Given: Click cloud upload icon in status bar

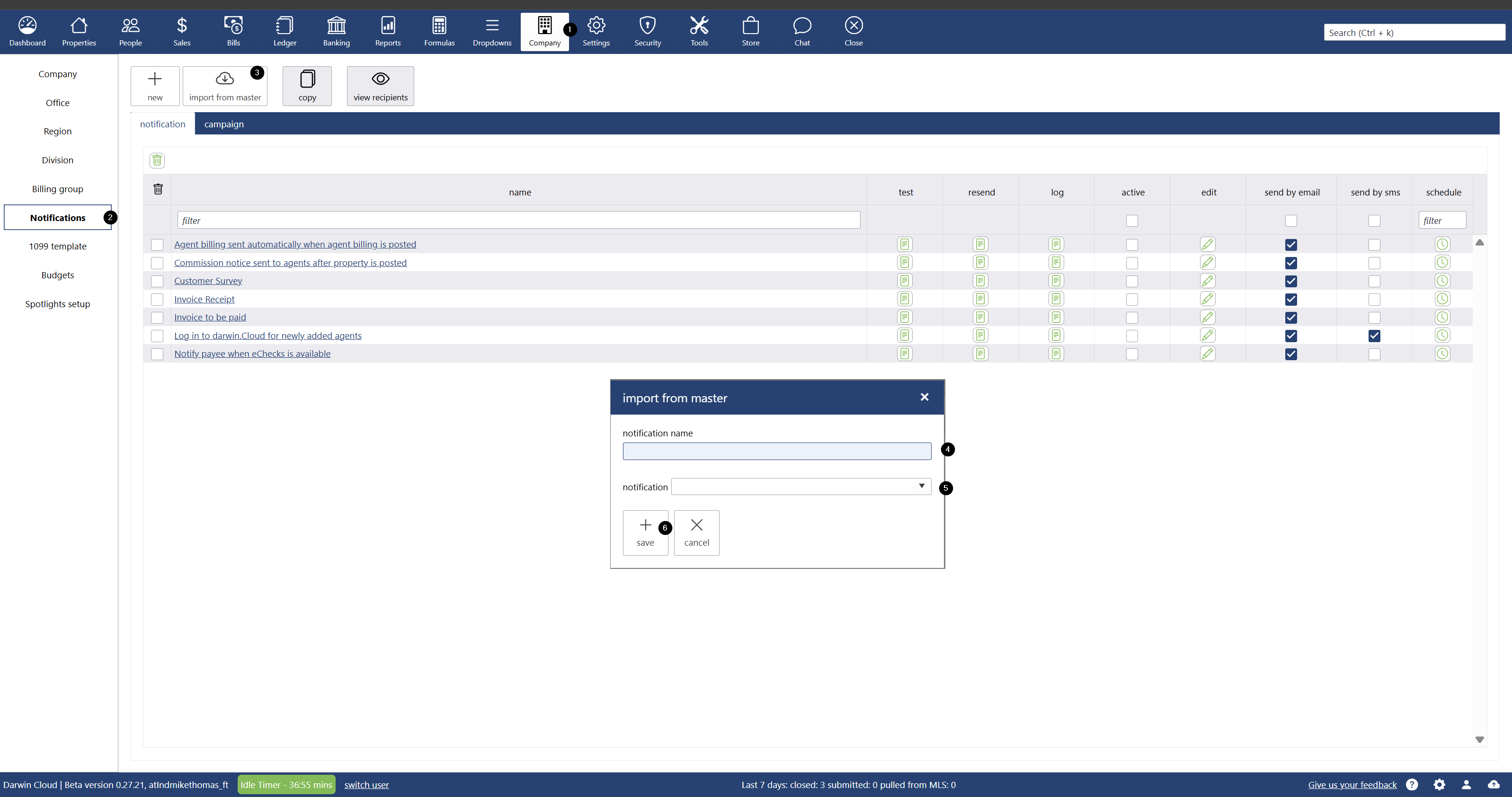Looking at the screenshot, I should 1493,784.
